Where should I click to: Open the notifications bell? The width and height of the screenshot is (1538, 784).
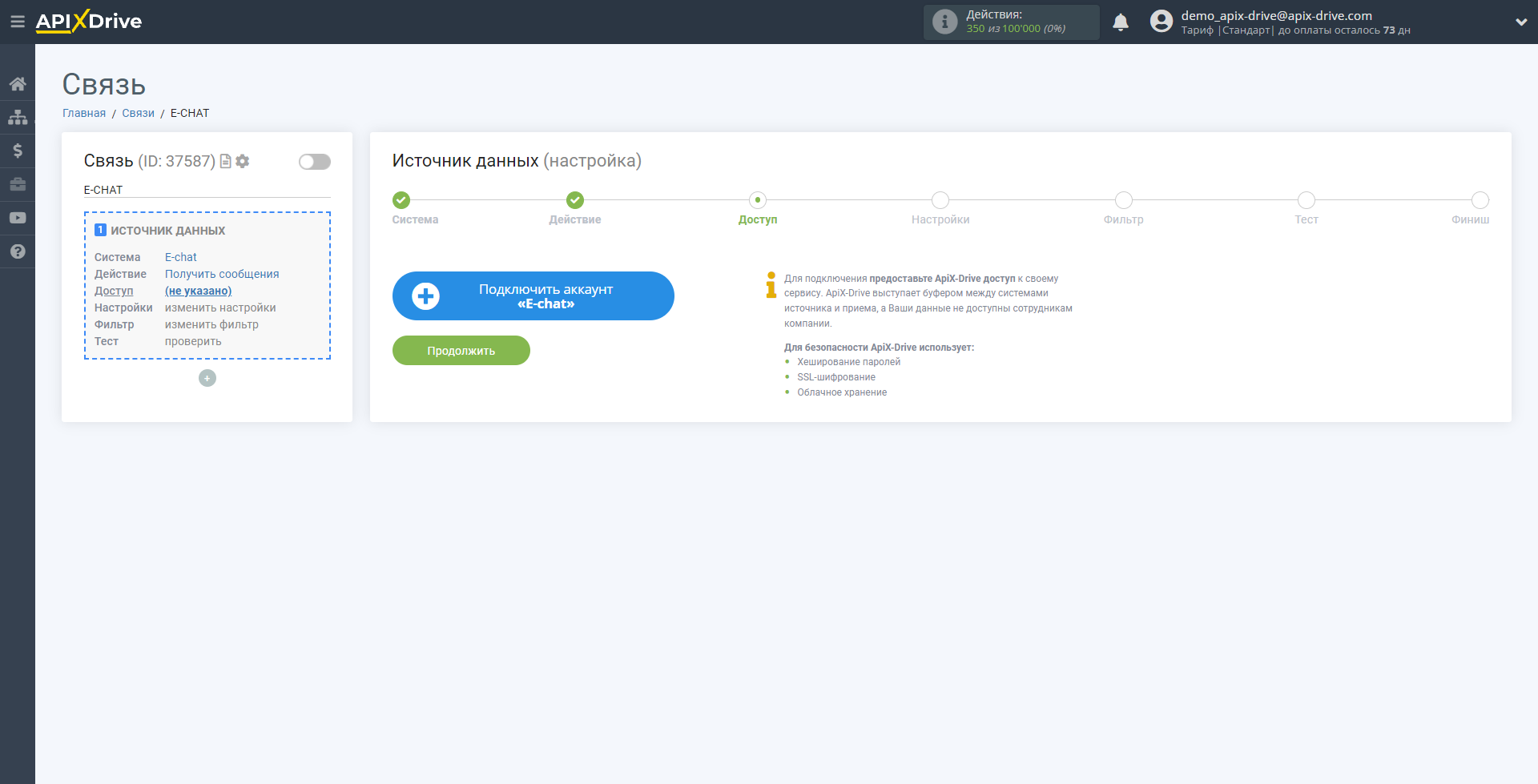tap(1121, 22)
